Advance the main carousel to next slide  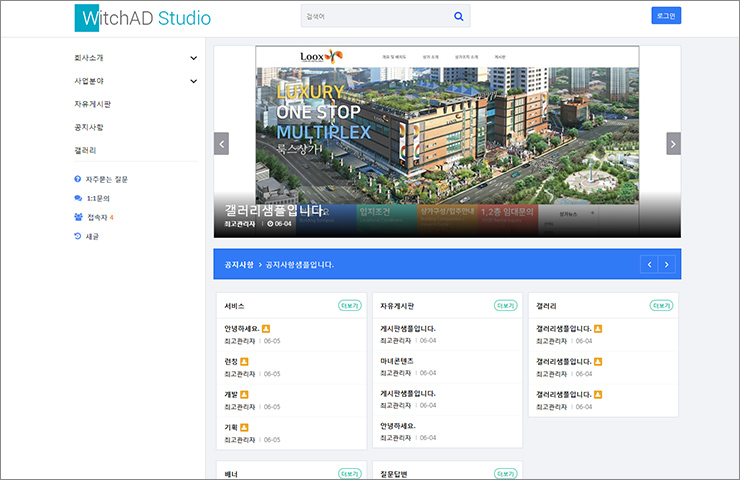coord(673,143)
